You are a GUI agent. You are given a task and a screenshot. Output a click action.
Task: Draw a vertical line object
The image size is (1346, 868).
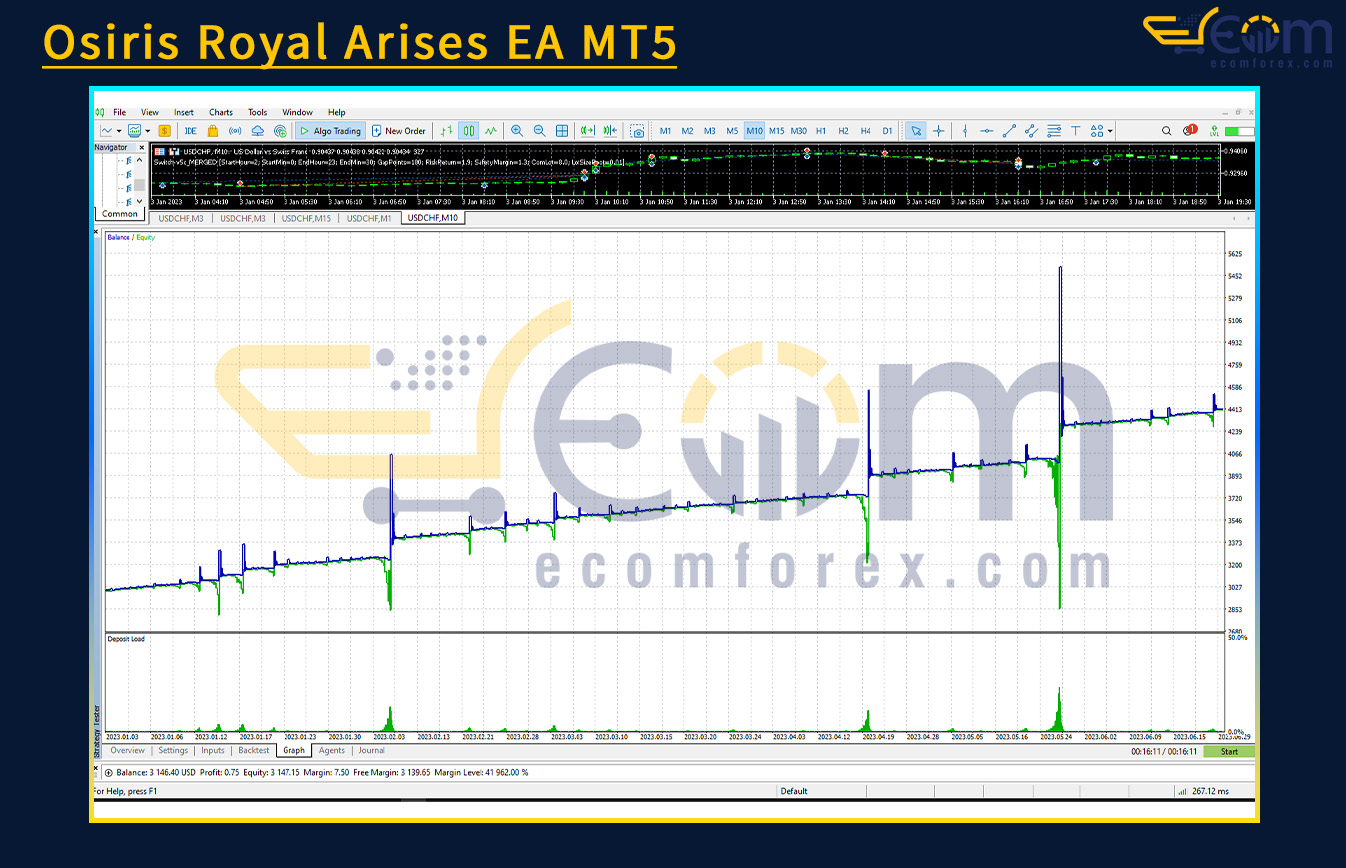(x=965, y=131)
